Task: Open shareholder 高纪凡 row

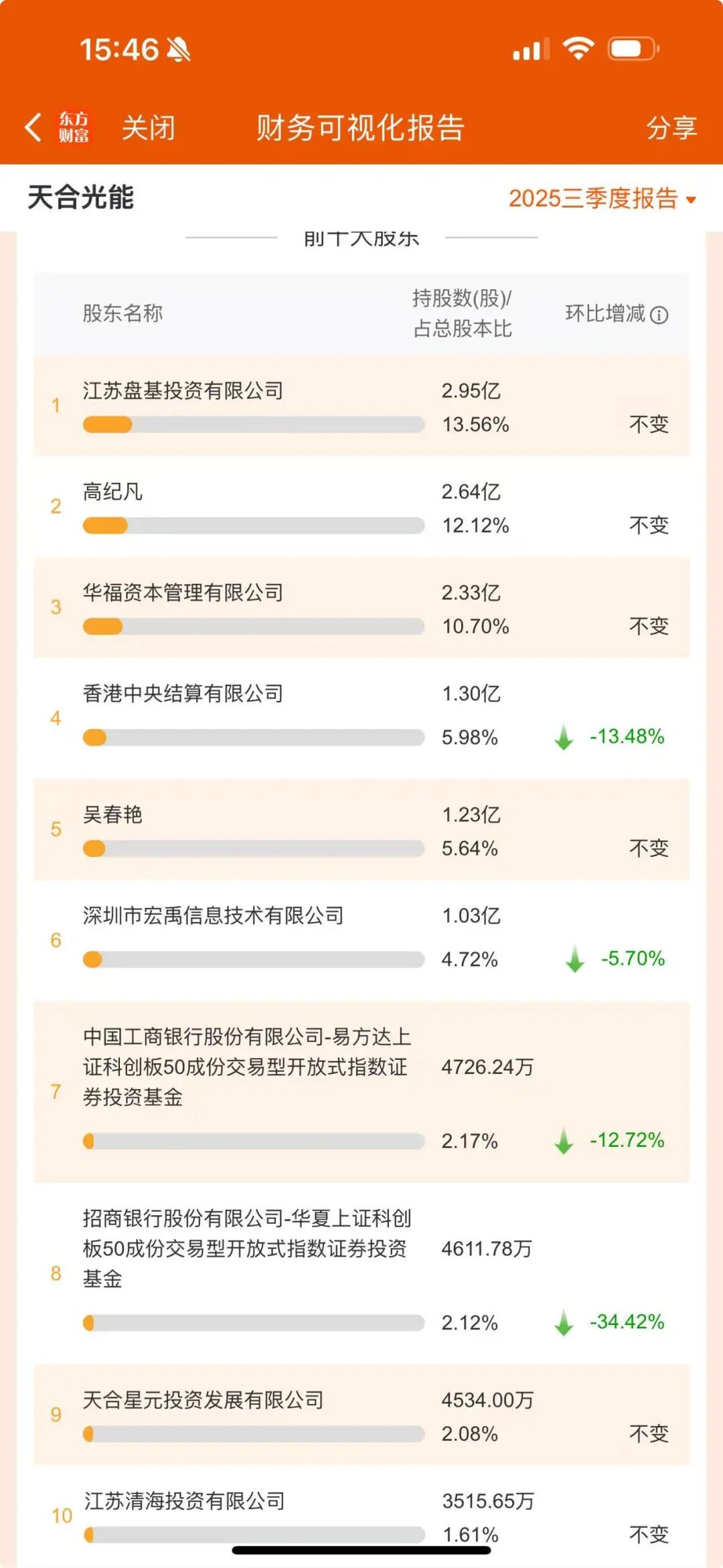Action: click(x=112, y=492)
